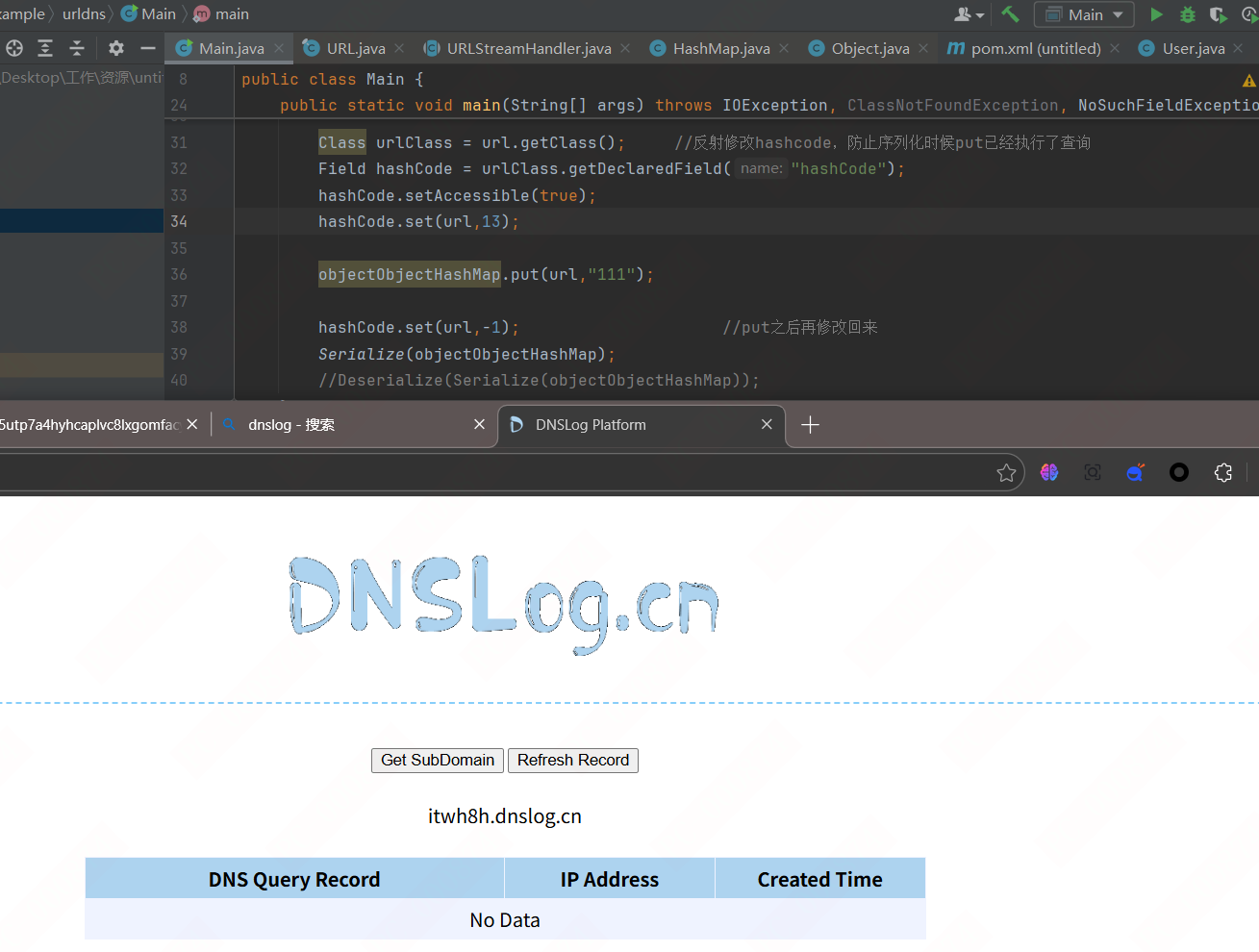The height and width of the screenshot is (952, 1259).
Task: Click the subdomain text "itwh8h.dnslog.cn"
Action: (x=505, y=816)
